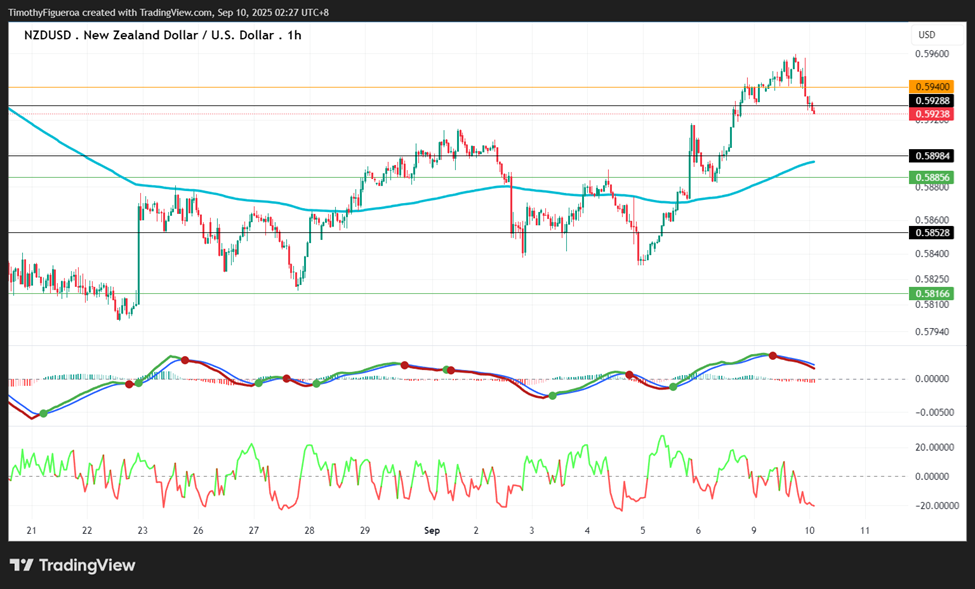Click the 0.57940 price axis value
Screen dimensions: 975x589
tap(932, 332)
